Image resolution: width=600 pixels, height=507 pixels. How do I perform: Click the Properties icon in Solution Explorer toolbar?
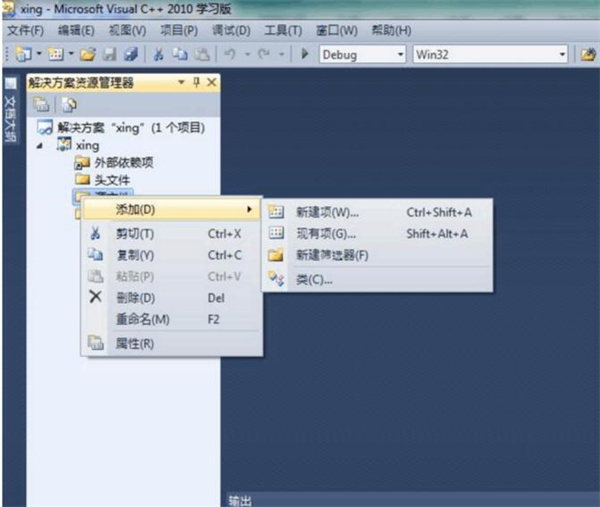click(41, 104)
